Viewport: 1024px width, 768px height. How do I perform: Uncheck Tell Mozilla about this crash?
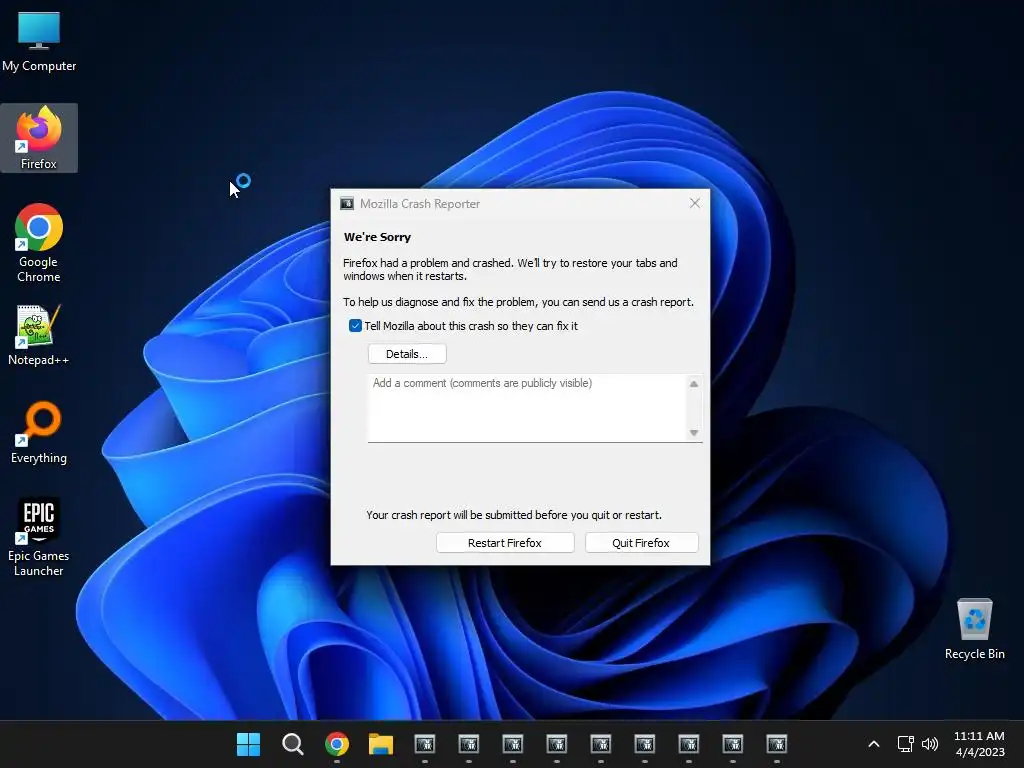[355, 326]
